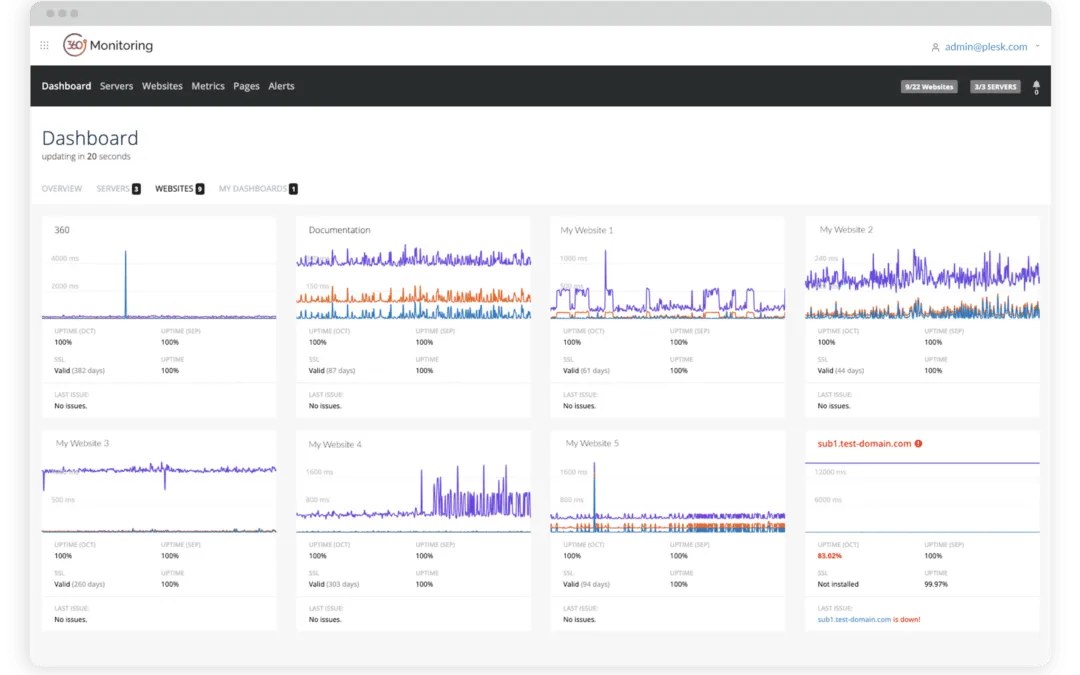Click admin@plesk.com account link
This screenshot has width=1080, height=675.
[x=987, y=46]
